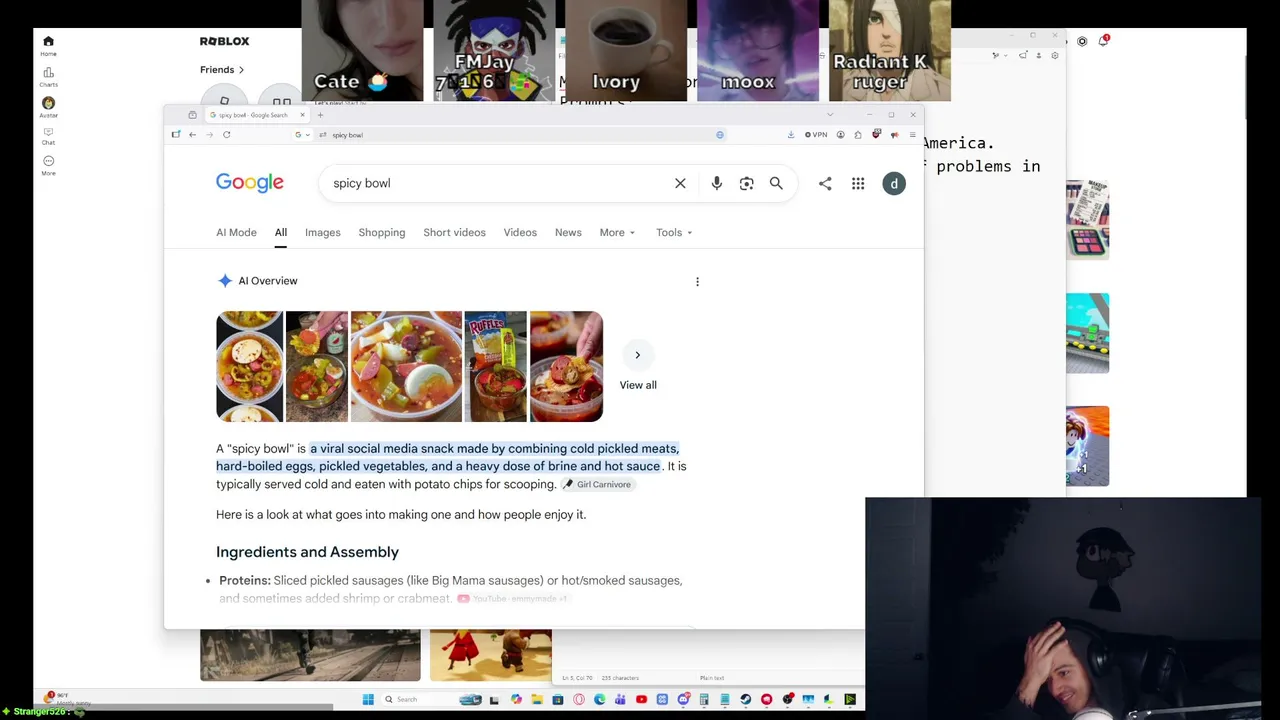Screen dimensions: 1280x720
Task: Open the browser hamburger menu
Action: 912,135
